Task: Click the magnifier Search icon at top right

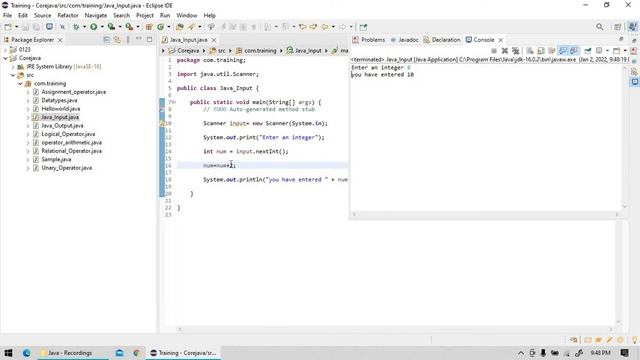Action: click(600, 27)
